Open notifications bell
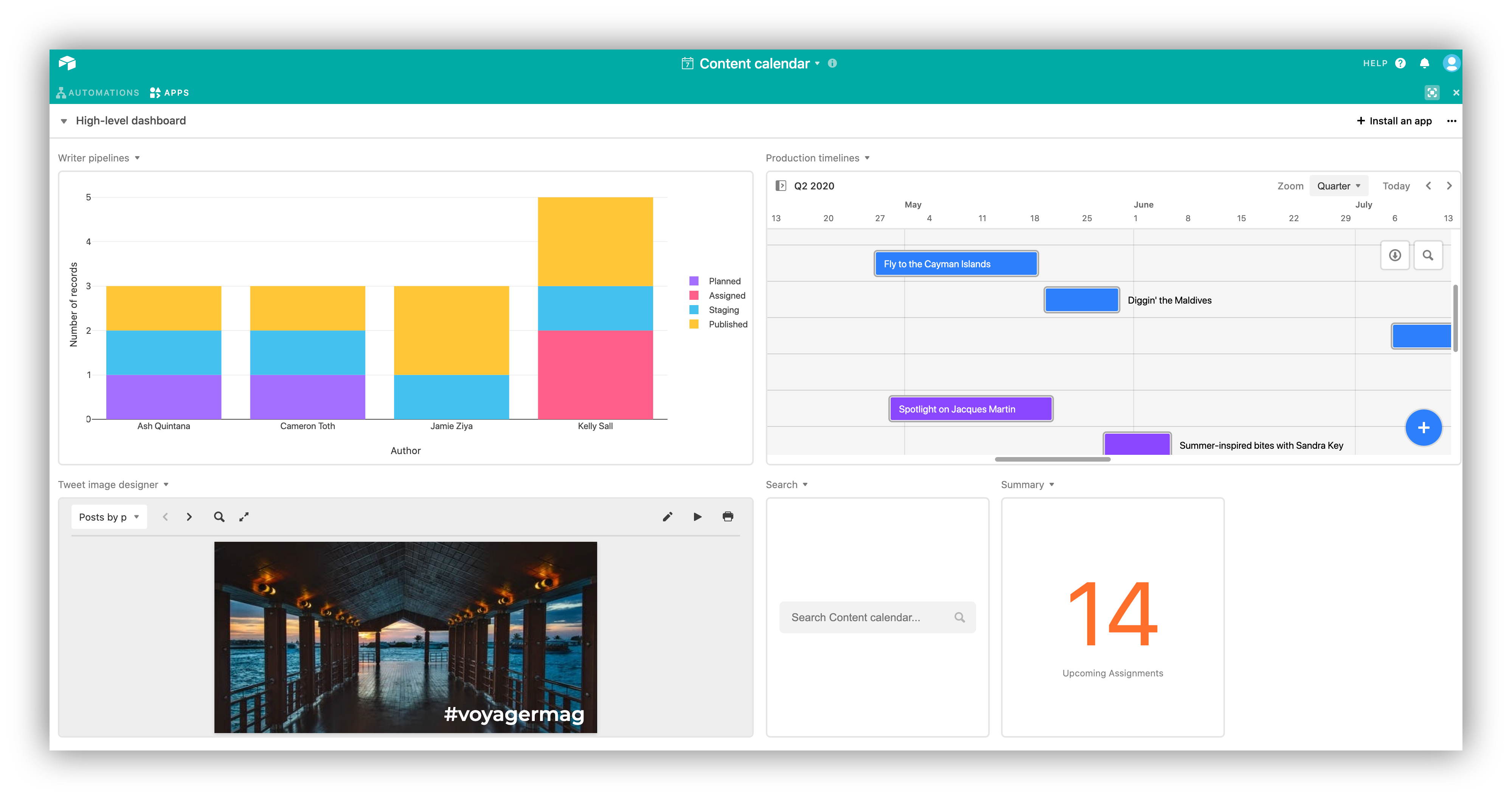Image resolution: width=1512 pixels, height=800 pixels. pyautogui.click(x=1425, y=64)
